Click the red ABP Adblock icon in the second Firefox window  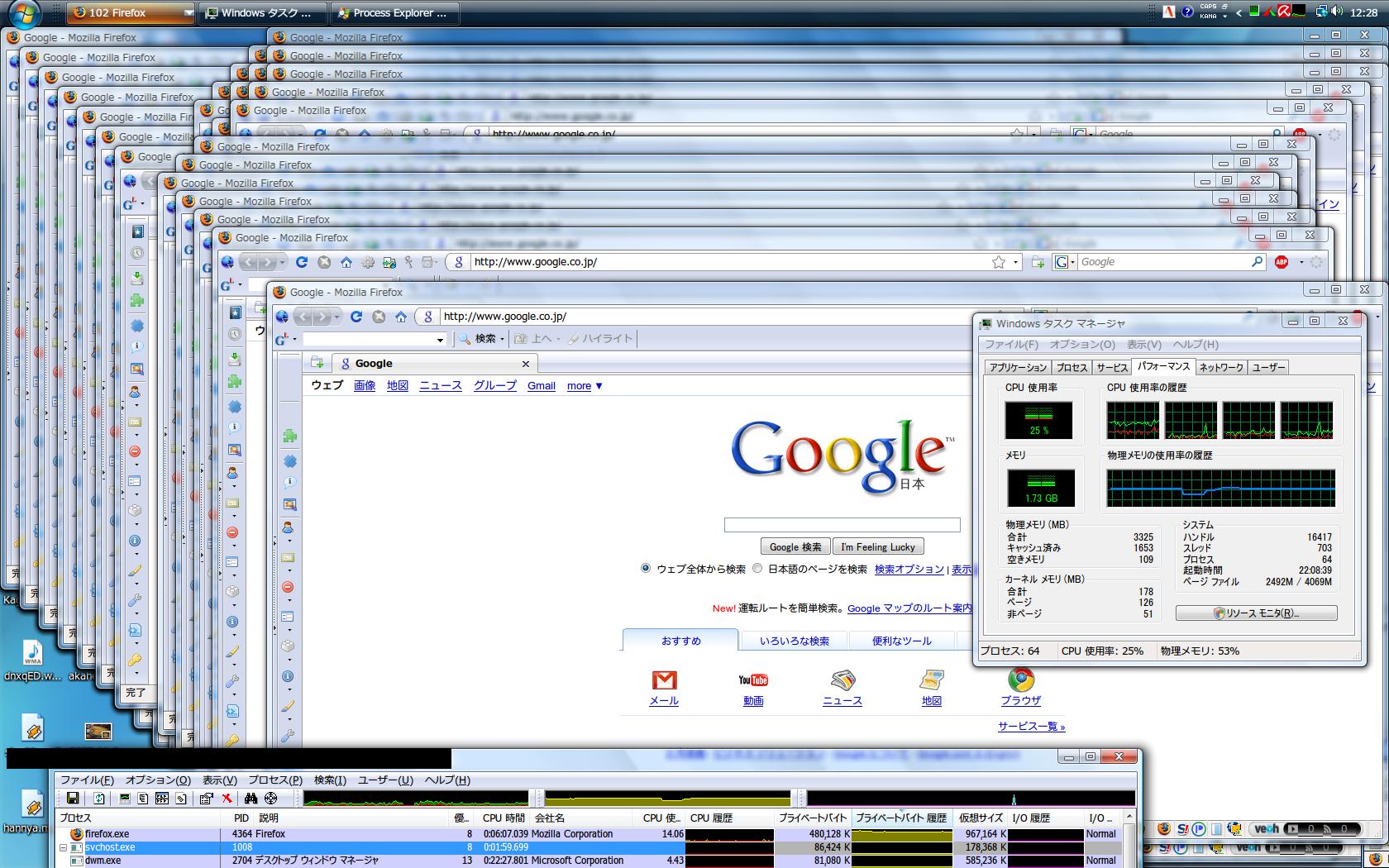pyautogui.click(x=1282, y=262)
